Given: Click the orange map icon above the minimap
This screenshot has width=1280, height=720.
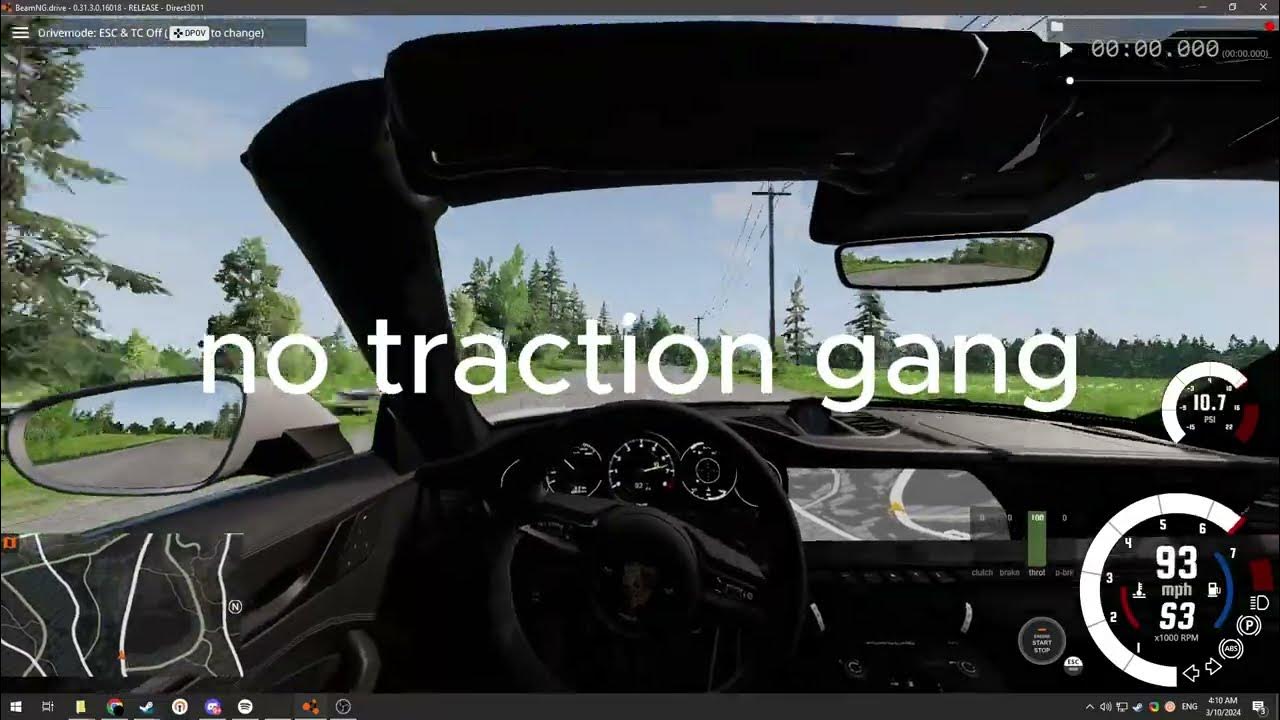Looking at the screenshot, I should point(10,543).
